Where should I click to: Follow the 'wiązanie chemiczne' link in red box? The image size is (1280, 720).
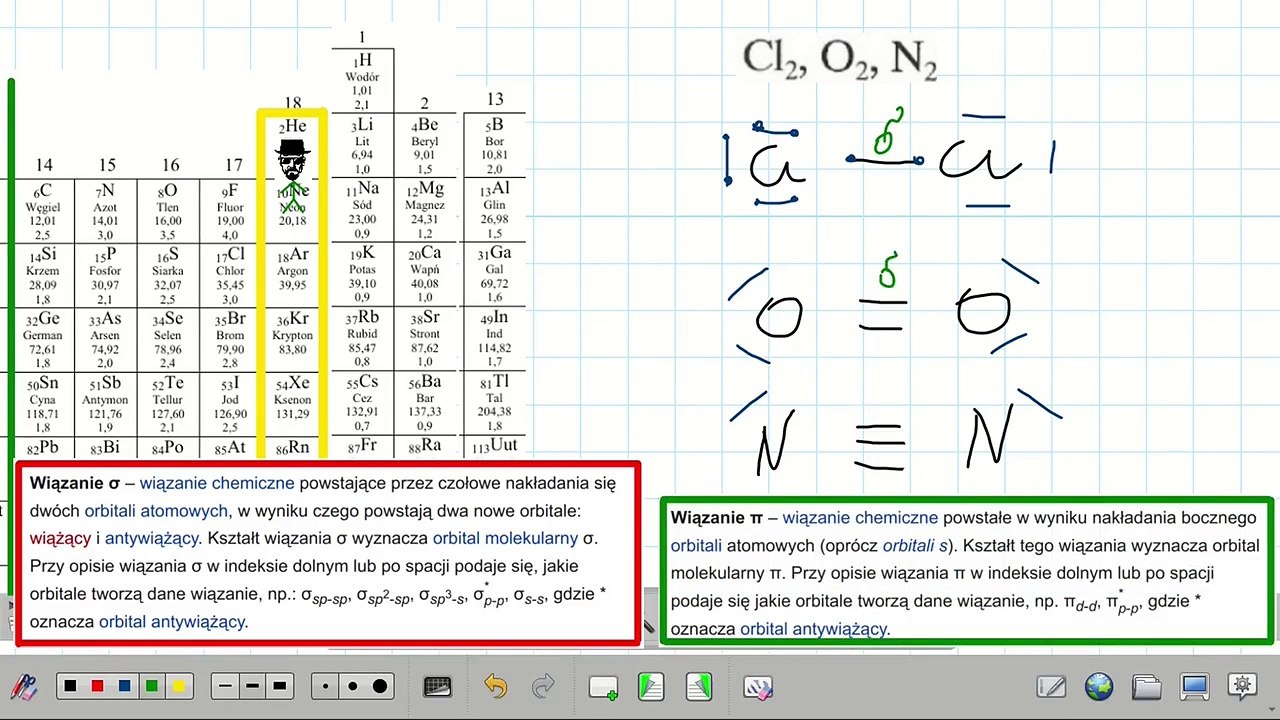click(x=217, y=483)
